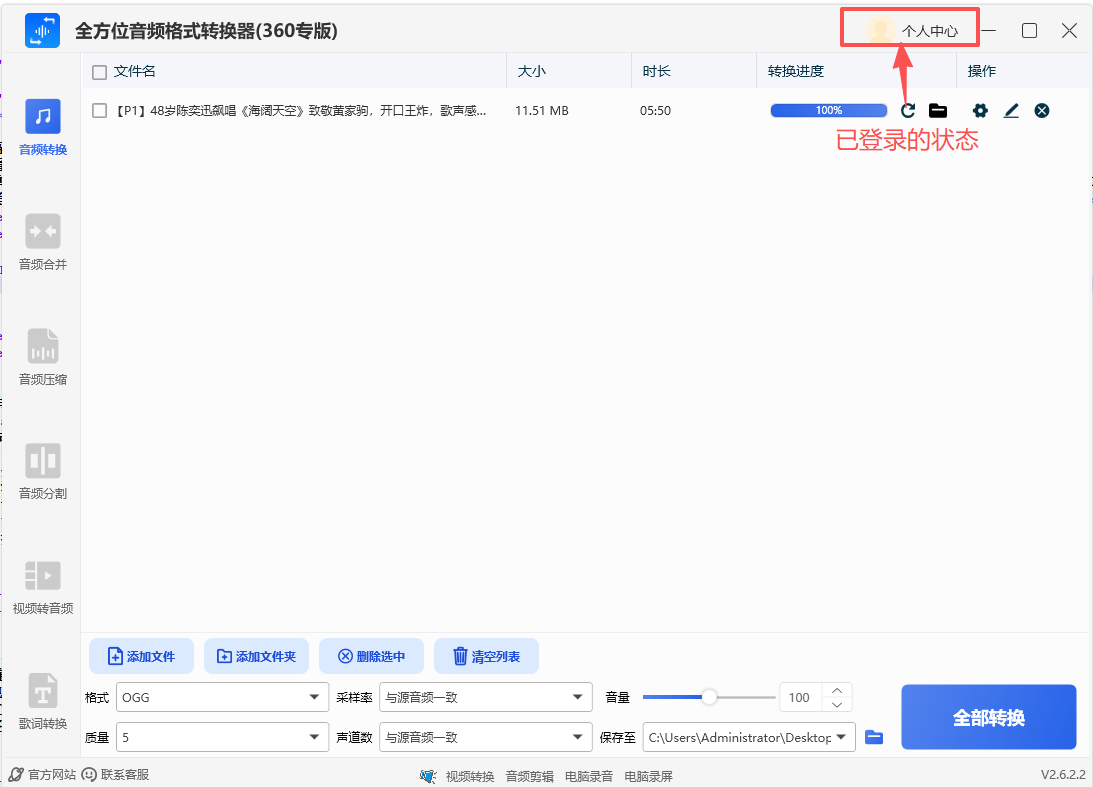Expand the 格式 OGG format dropdown
This screenshot has width=1093, height=787.
click(222, 697)
